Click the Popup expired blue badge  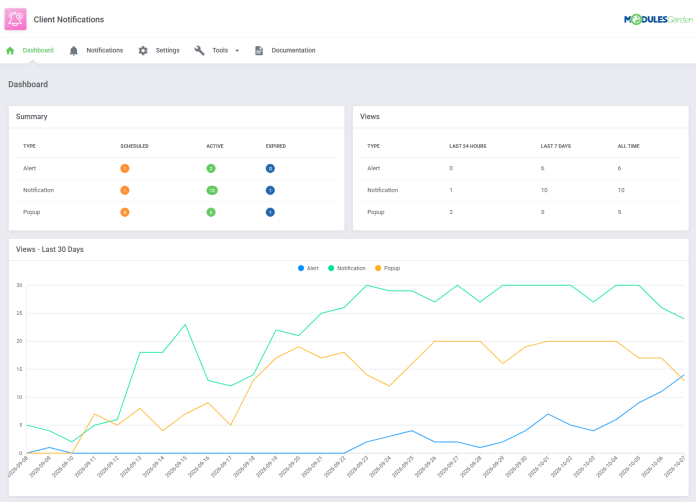(x=270, y=212)
